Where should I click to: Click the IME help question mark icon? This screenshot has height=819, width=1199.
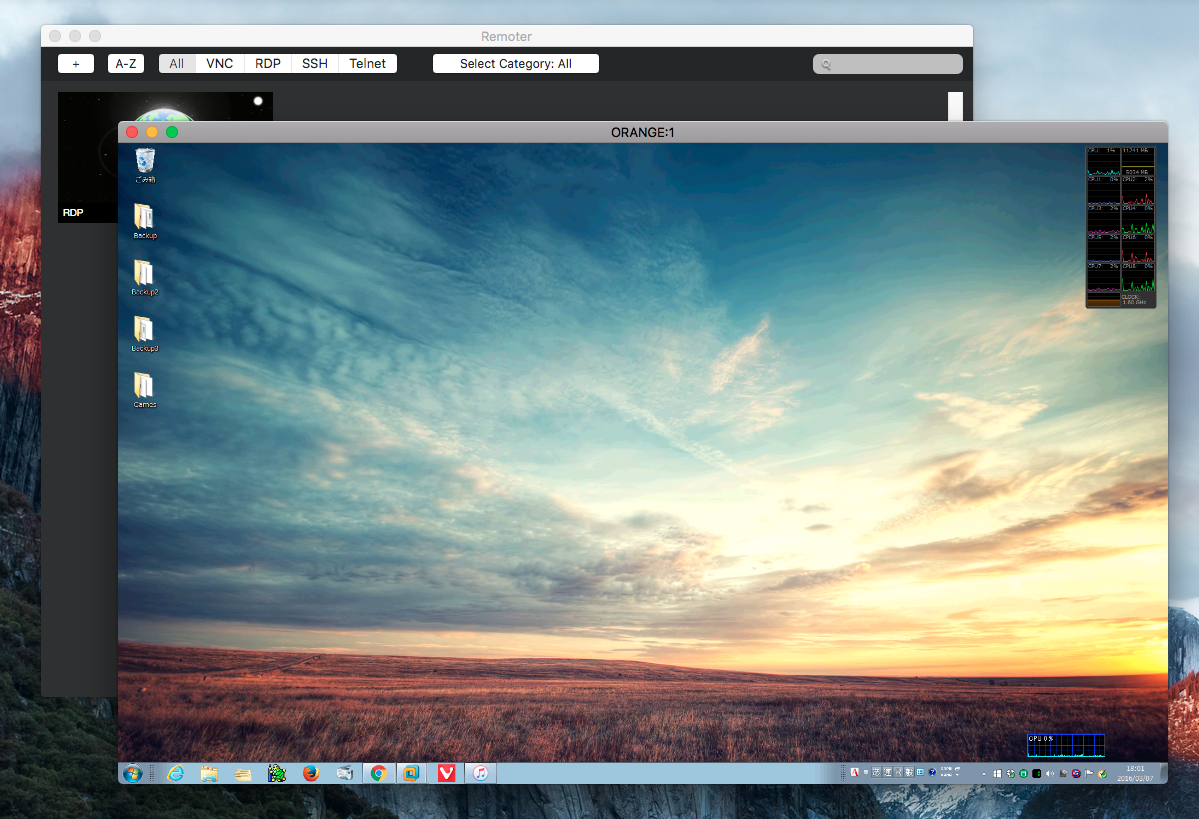932,772
